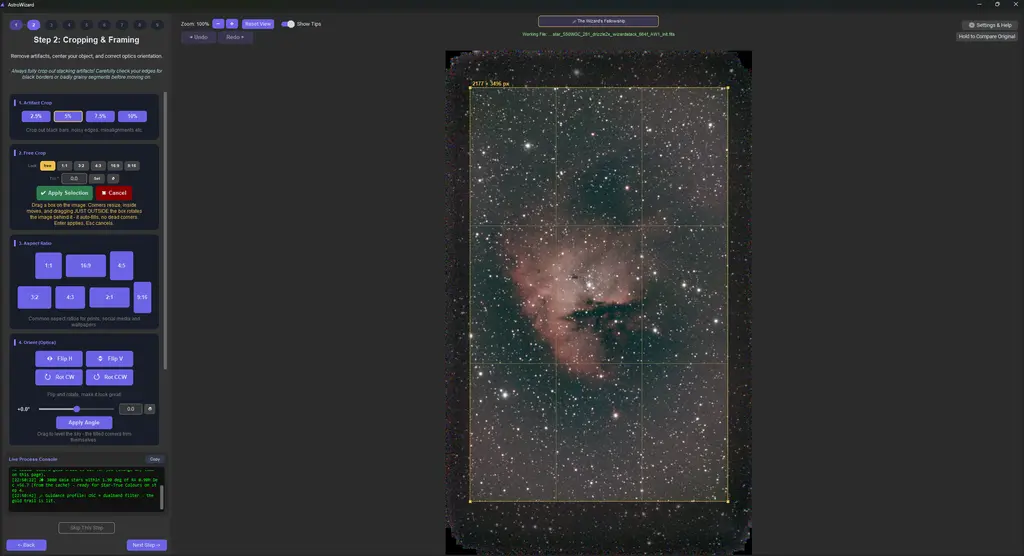The width and height of the screenshot is (1024, 556).
Task: Pick the 9:16 portrait aspect tile
Action: coord(142,297)
